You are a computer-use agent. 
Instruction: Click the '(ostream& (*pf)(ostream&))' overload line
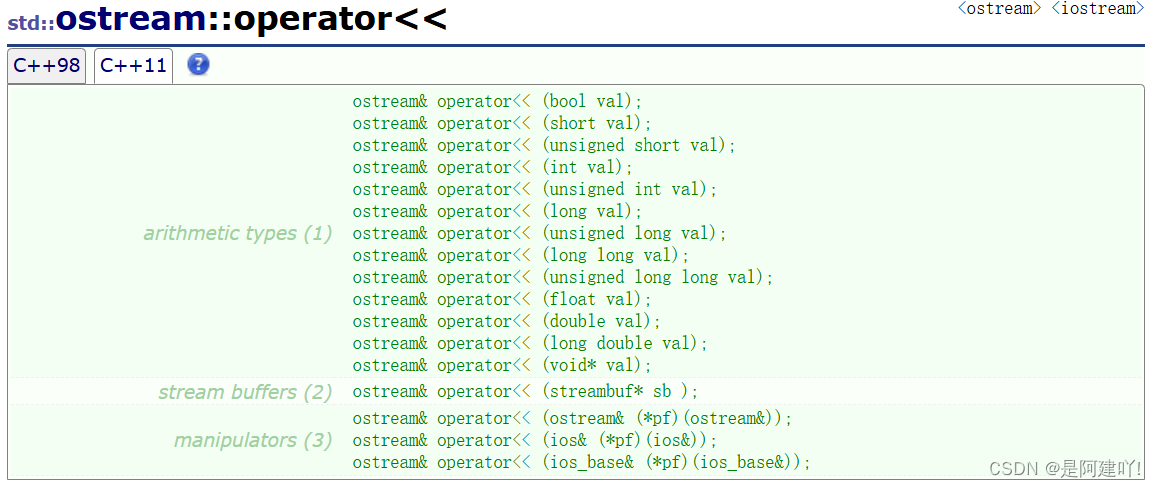[x=572, y=418]
